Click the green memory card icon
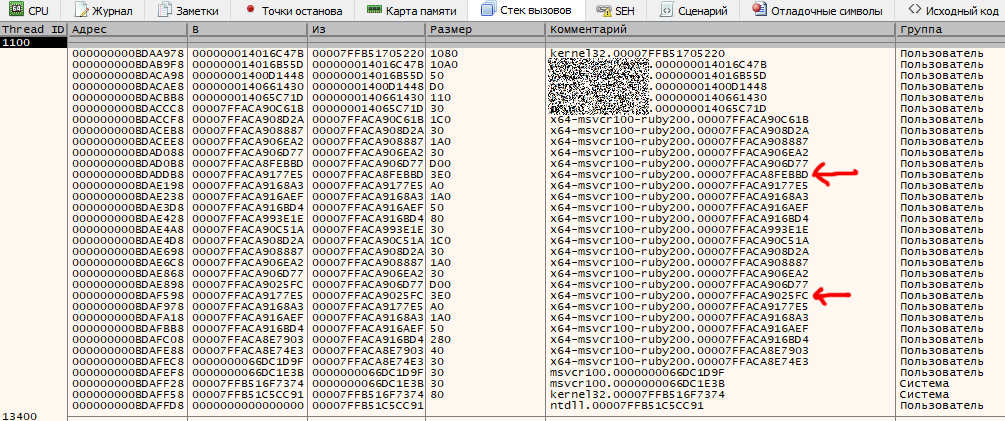The height and width of the screenshot is (421, 1005). coord(374,10)
